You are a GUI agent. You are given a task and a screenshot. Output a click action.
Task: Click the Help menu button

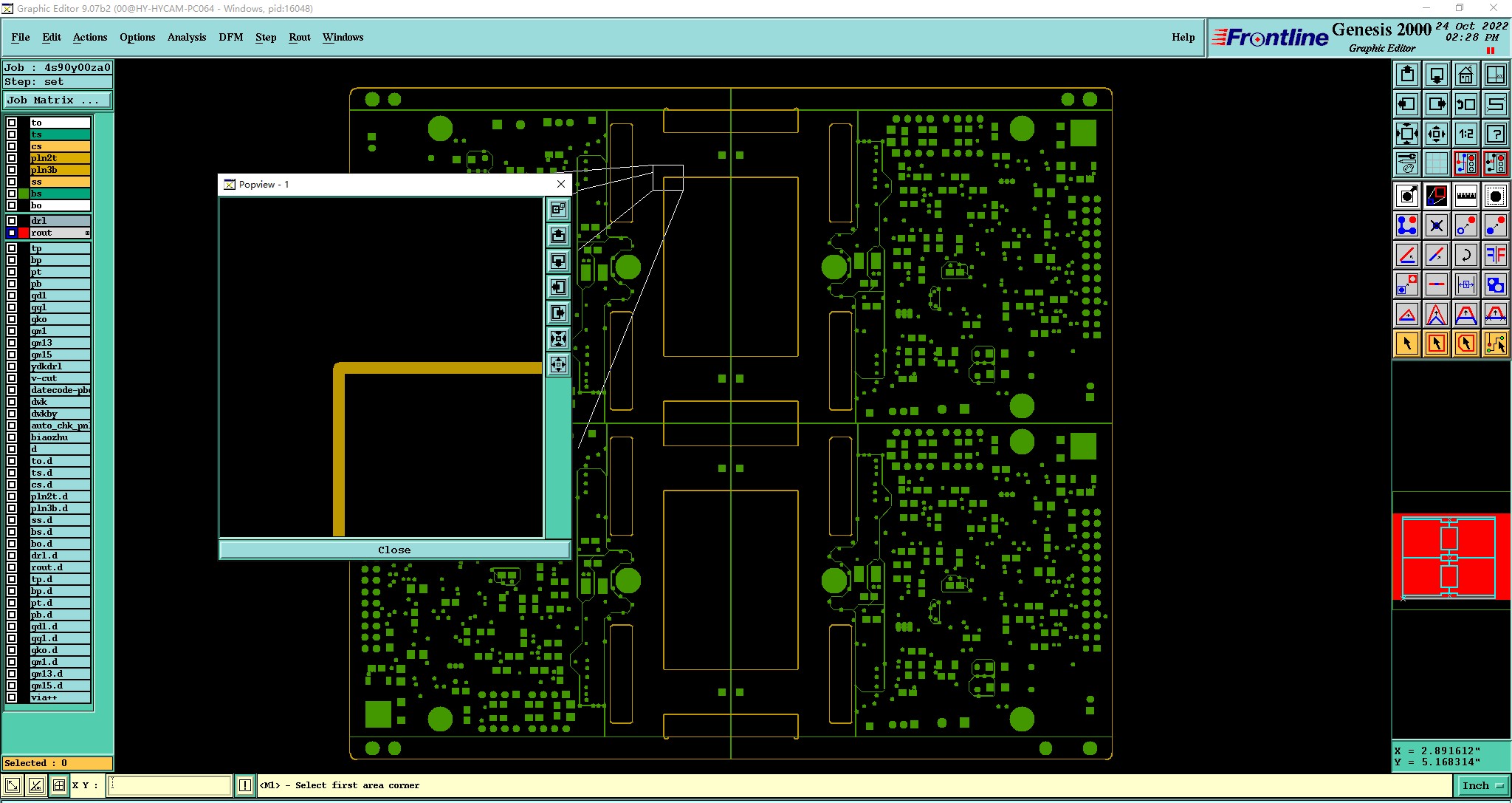tap(1183, 37)
